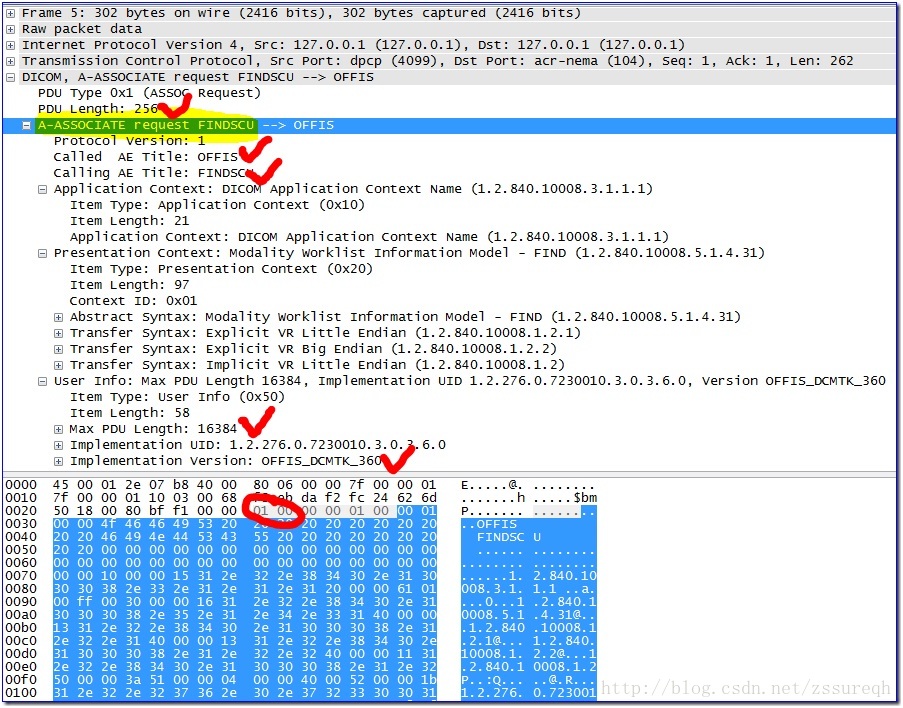The width and height of the screenshot is (903, 708).
Task: Collapse the DICOM A-ASSOCIATE request node
Action: click(10, 77)
